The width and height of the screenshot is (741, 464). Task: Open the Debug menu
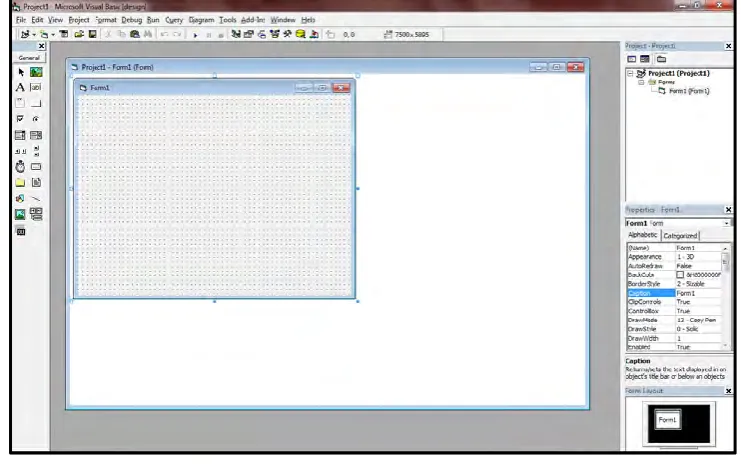tap(131, 20)
